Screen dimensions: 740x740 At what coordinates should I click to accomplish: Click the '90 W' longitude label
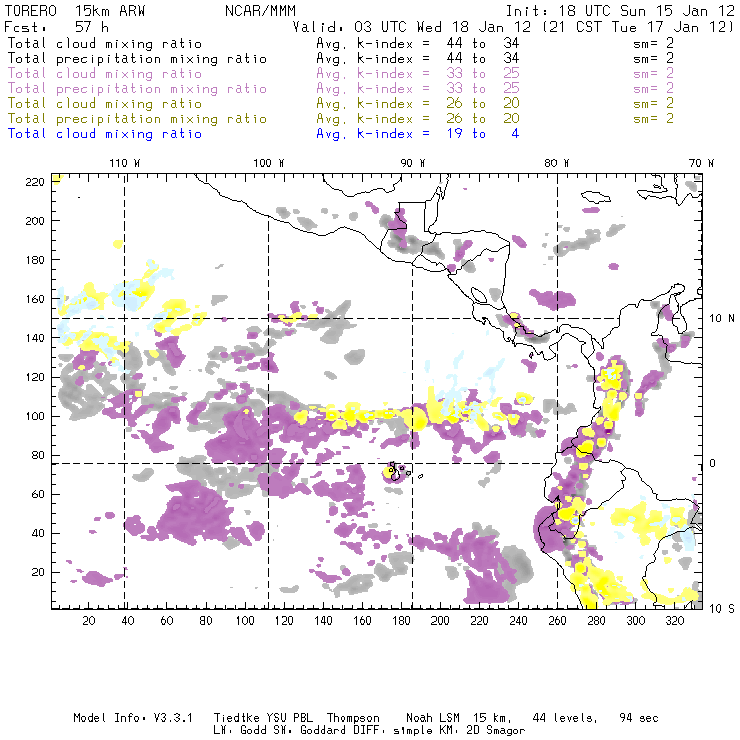point(412,163)
